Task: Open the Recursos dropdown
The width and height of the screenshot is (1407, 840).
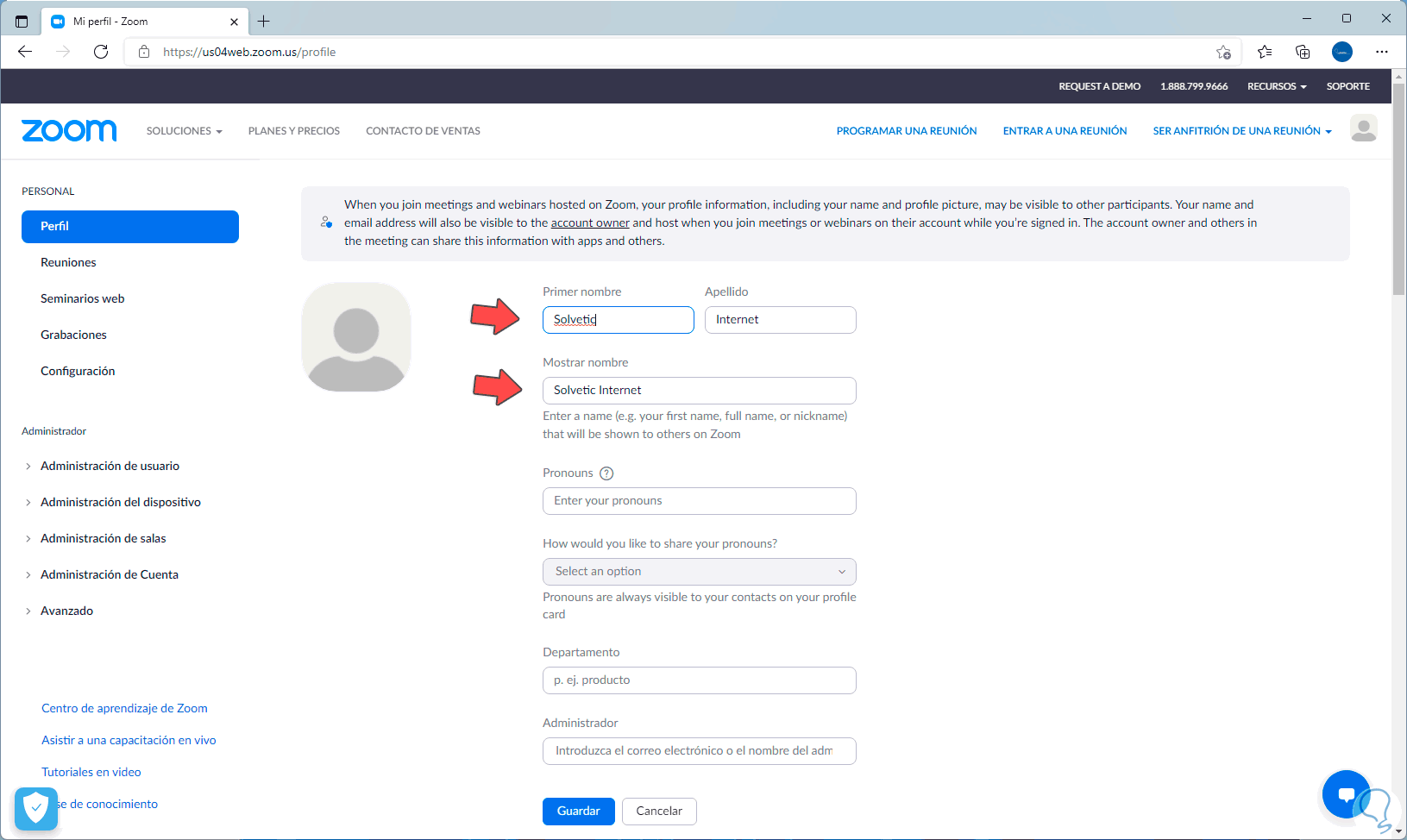Action: [x=1277, y=86]
